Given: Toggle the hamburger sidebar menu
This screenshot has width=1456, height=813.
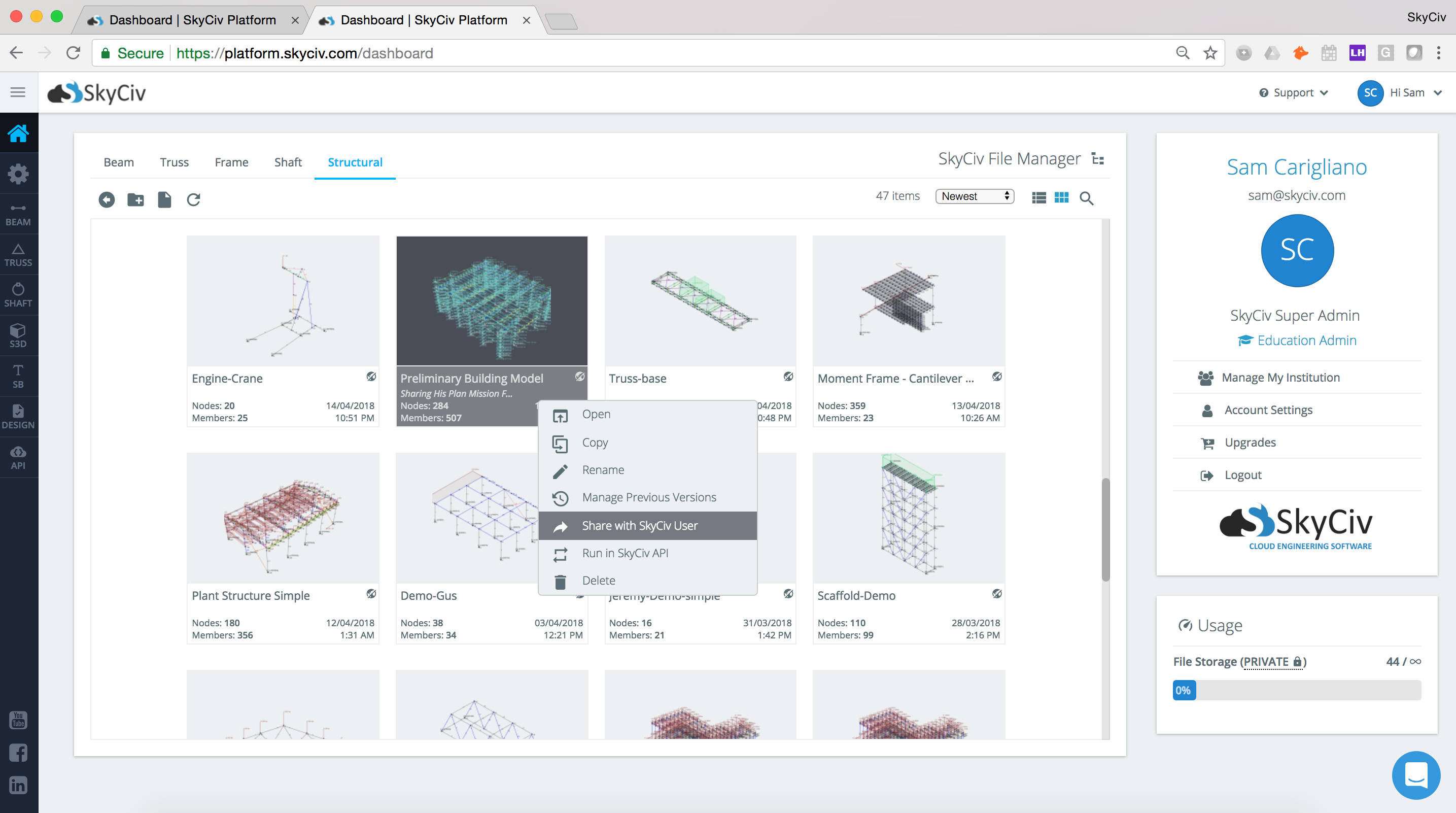Looking at the screenshot, I should pos(18,92).
